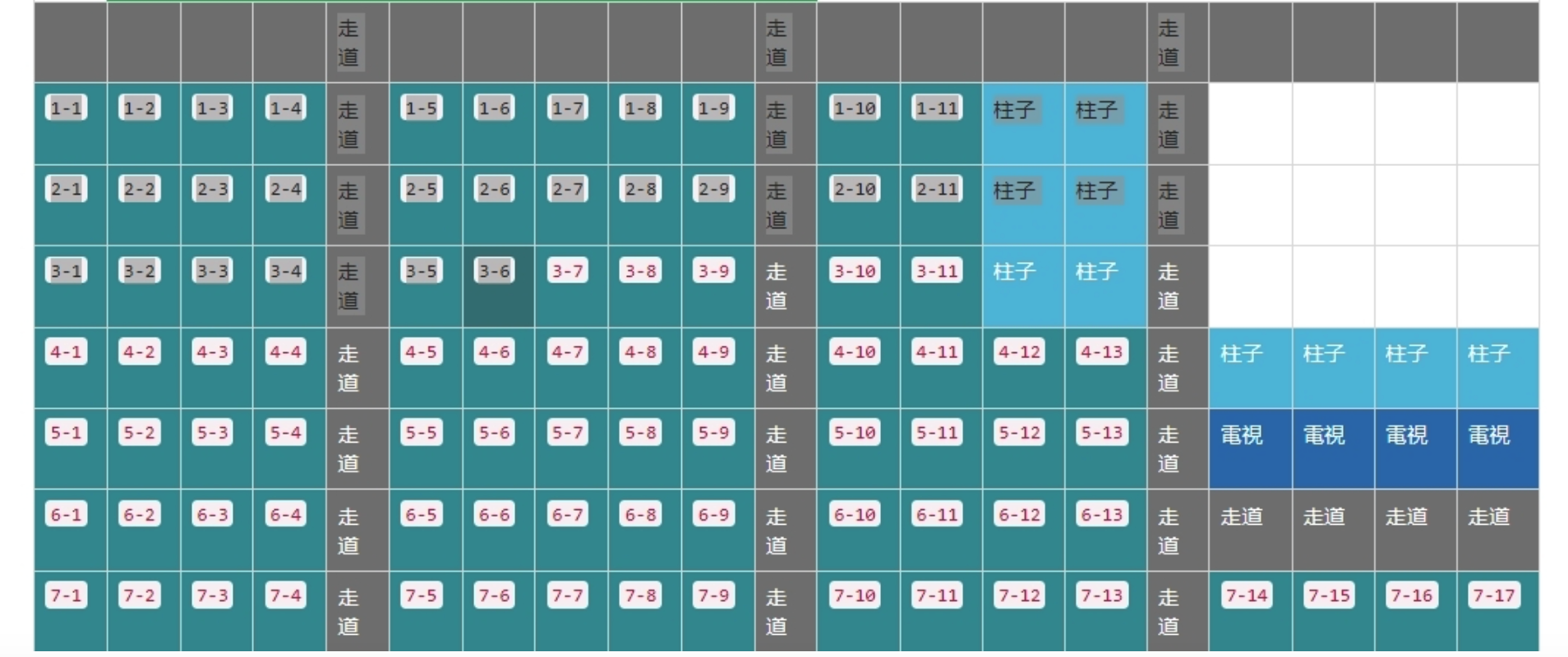1568x657 pixels.
Task: Pick seat 7-12
Action: [1019, 595]
